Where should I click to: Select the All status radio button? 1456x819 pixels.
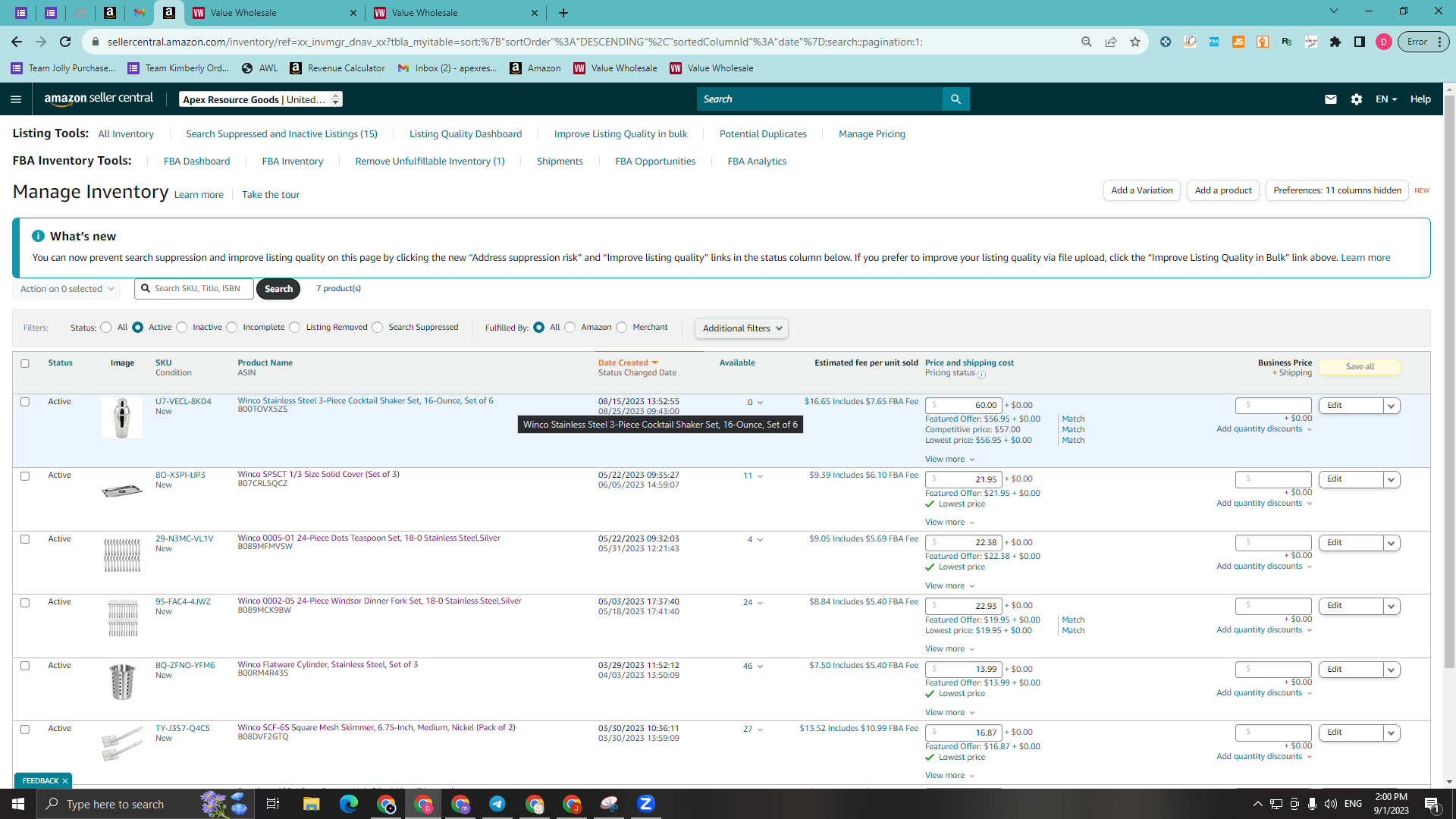click(106, 328)
